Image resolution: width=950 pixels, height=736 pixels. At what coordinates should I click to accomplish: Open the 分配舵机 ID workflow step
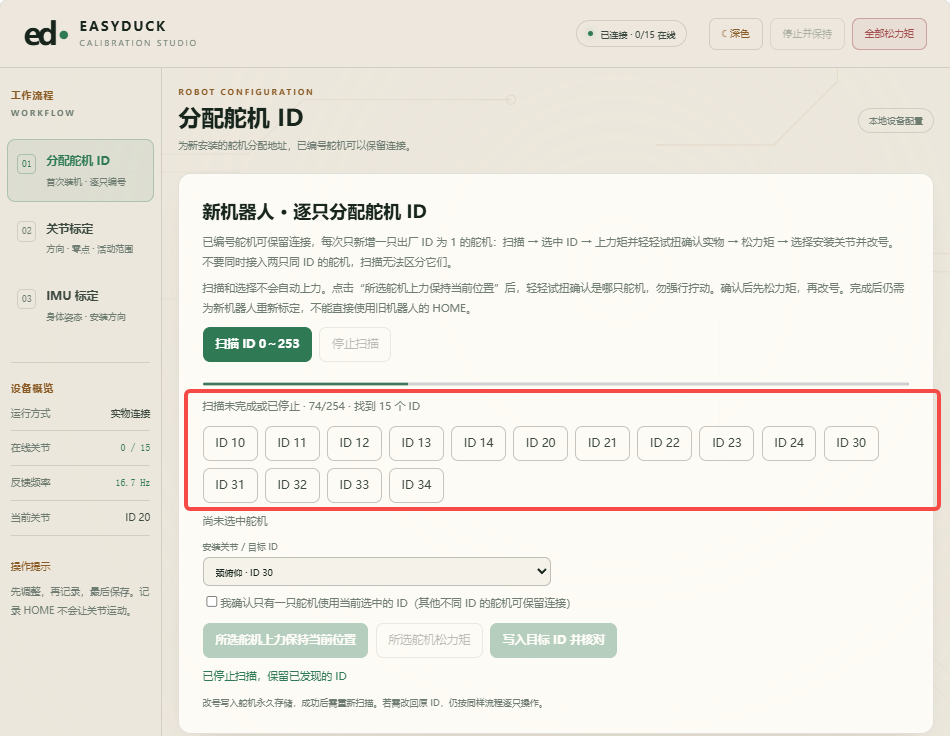[x=81, y=170]
